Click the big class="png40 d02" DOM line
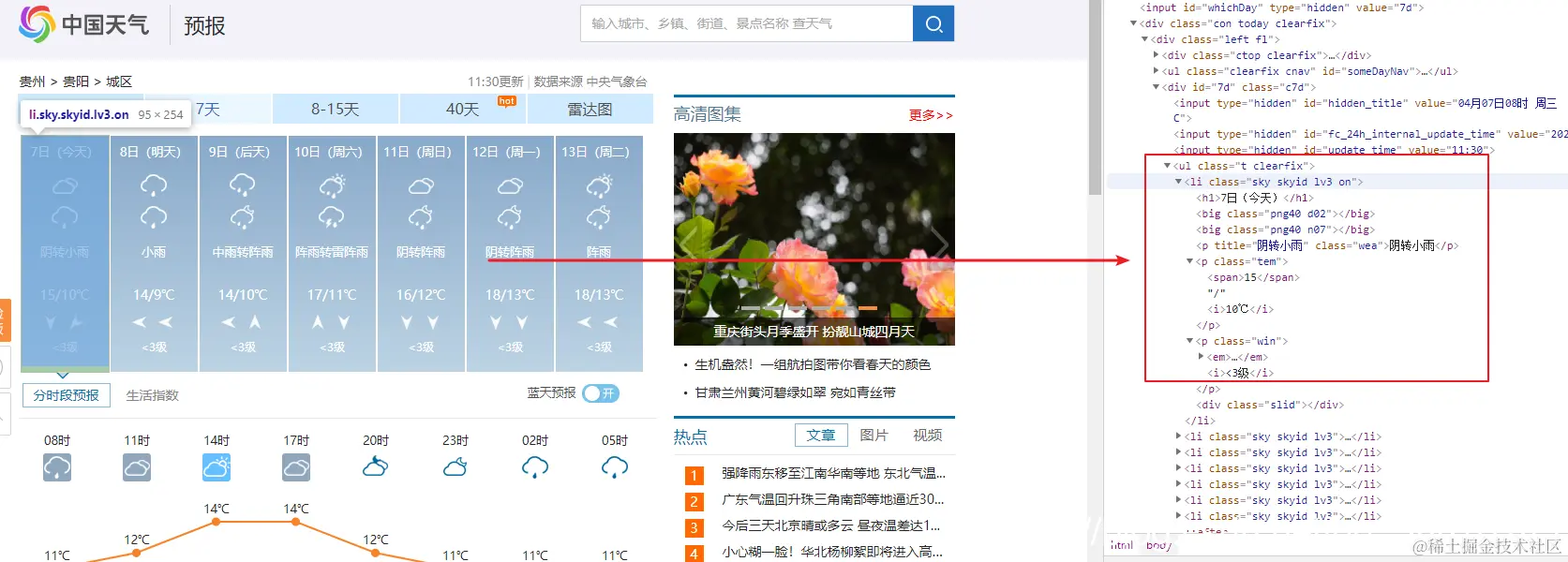Screen dimensions: 1568x562 click(1285, 214)
